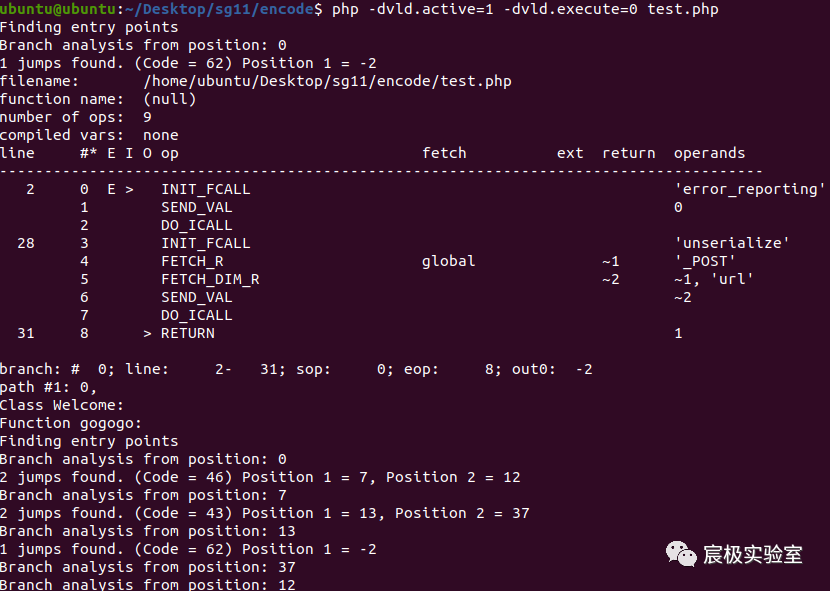
Task: Click the 'fetch' column header
Action: (444, 153)
